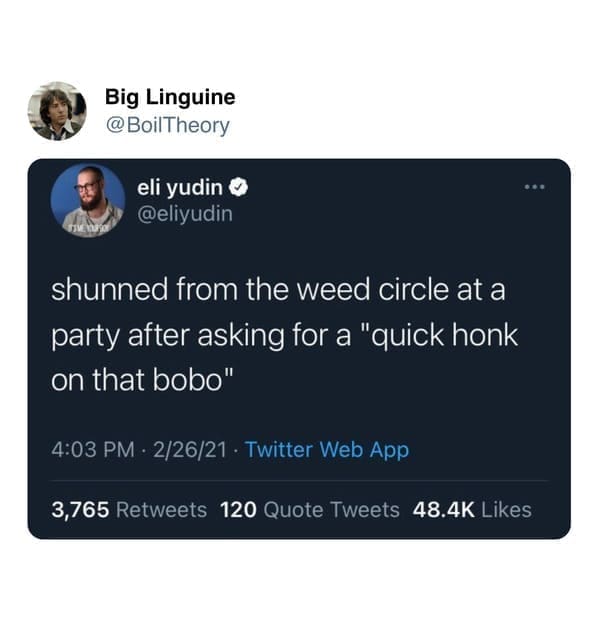Click the tweet text about the weed circle
Viewport: 599px width, 621px height.
284,335
